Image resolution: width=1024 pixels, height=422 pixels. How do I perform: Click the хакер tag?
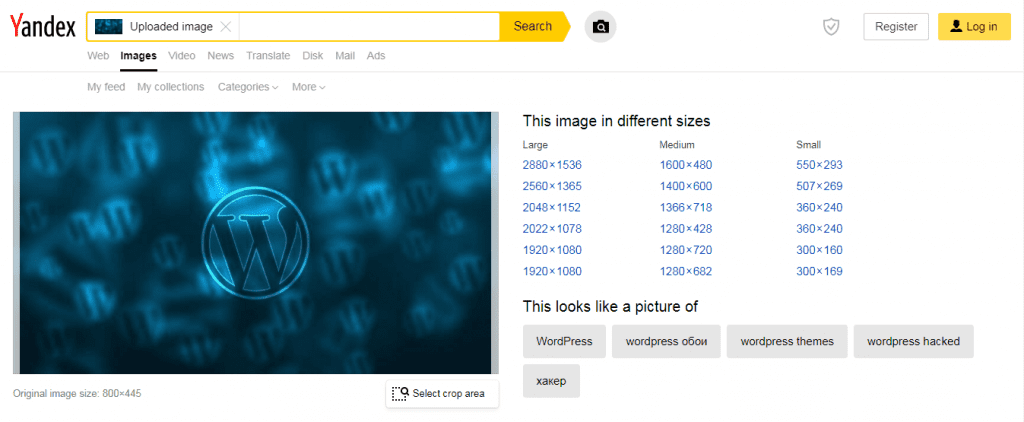551,381
